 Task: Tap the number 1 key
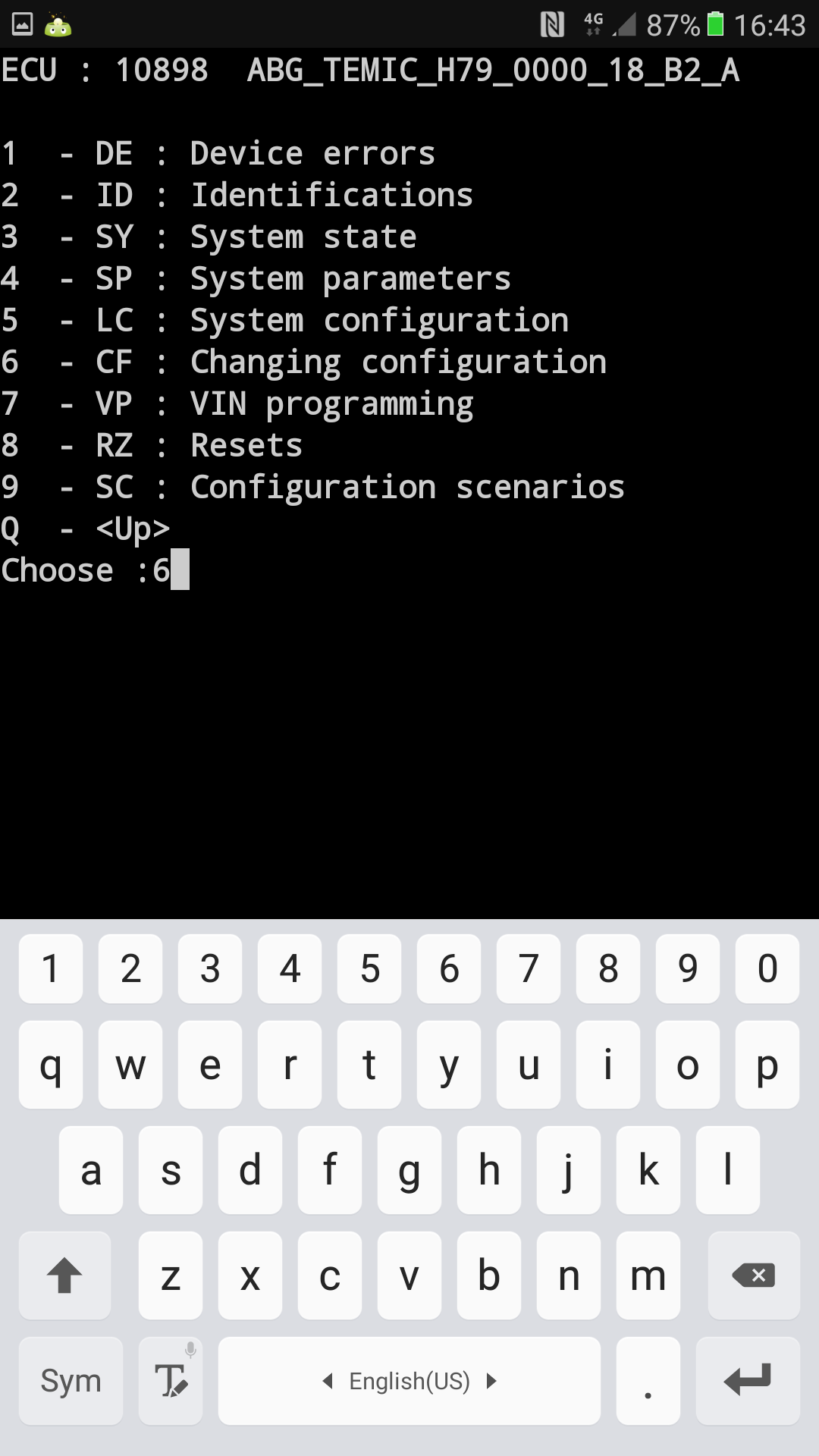coord(51,968)
